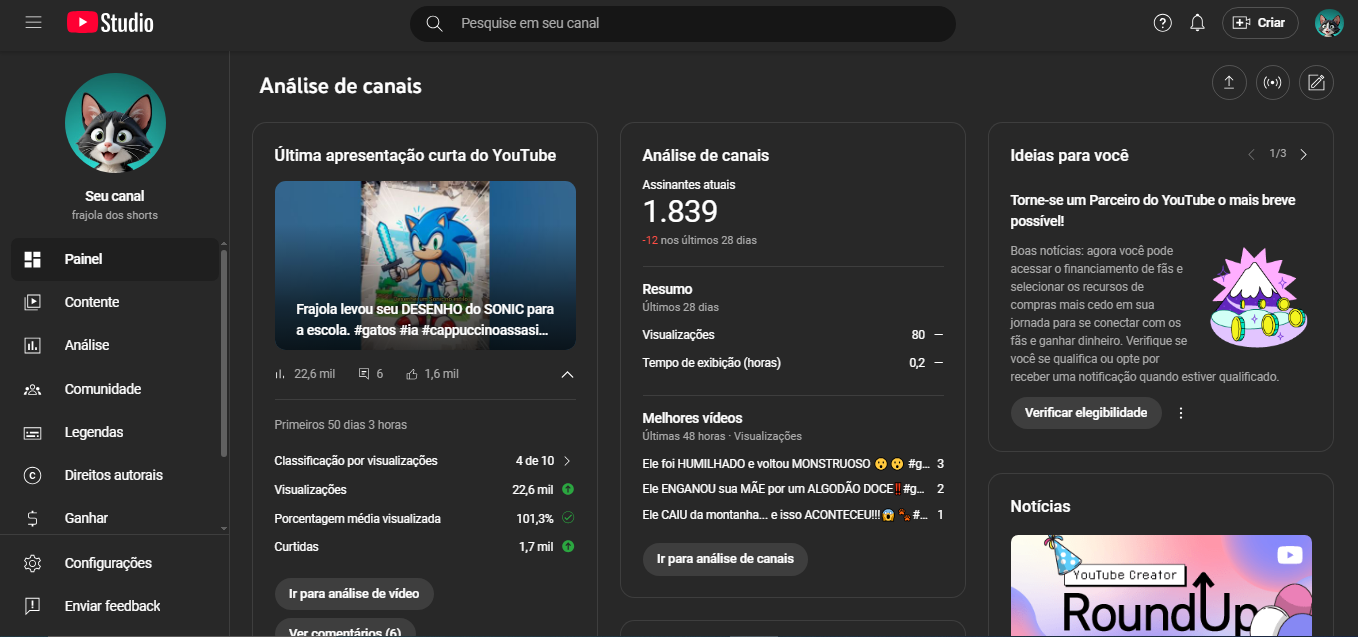Screen dimensions: 1358x637
Task: Click Ver comentários (6) button
Action: (345, 630)
